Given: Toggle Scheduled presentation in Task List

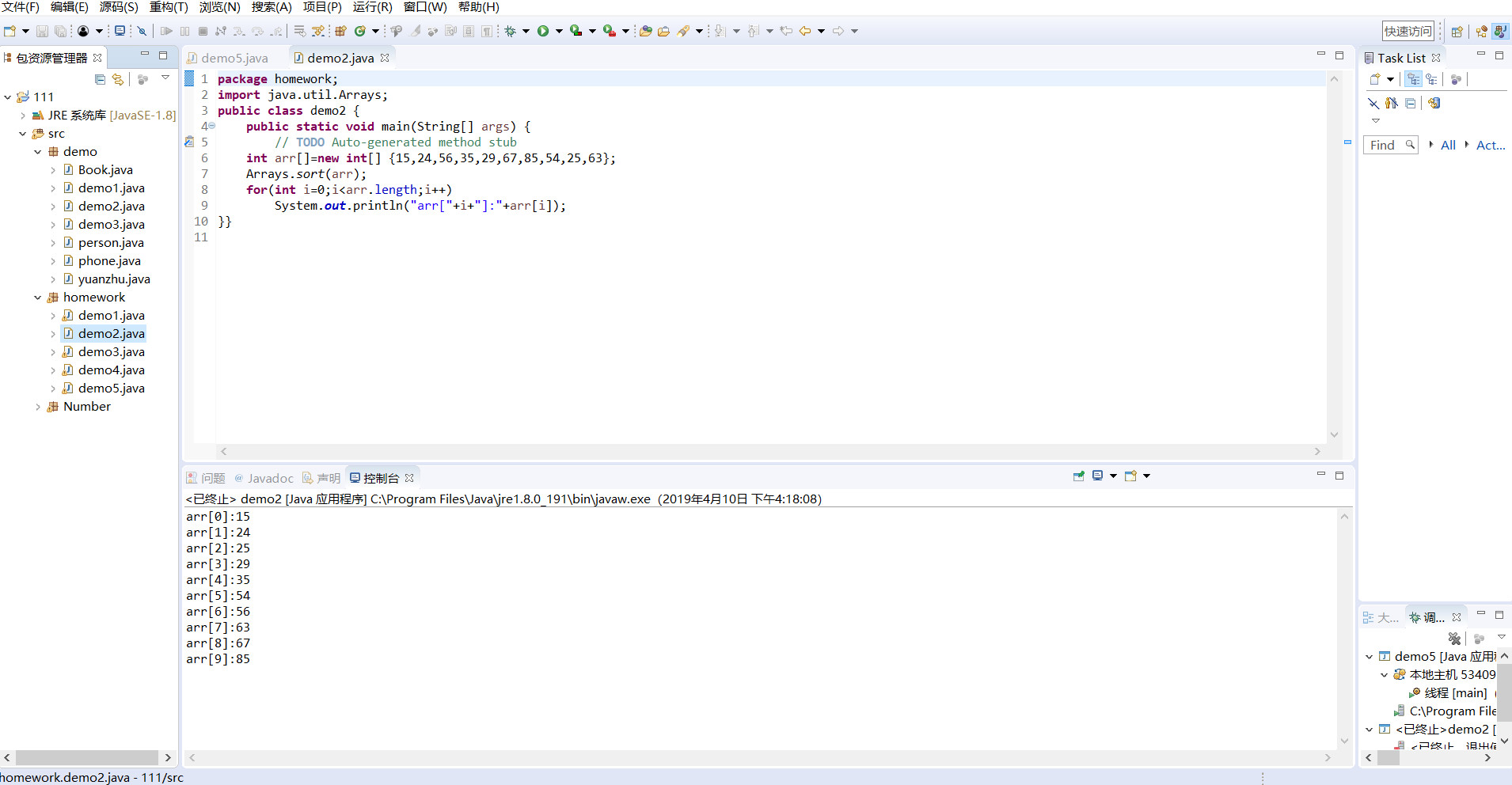Looking at the screenshot, I should click(x=1431, y=79).
